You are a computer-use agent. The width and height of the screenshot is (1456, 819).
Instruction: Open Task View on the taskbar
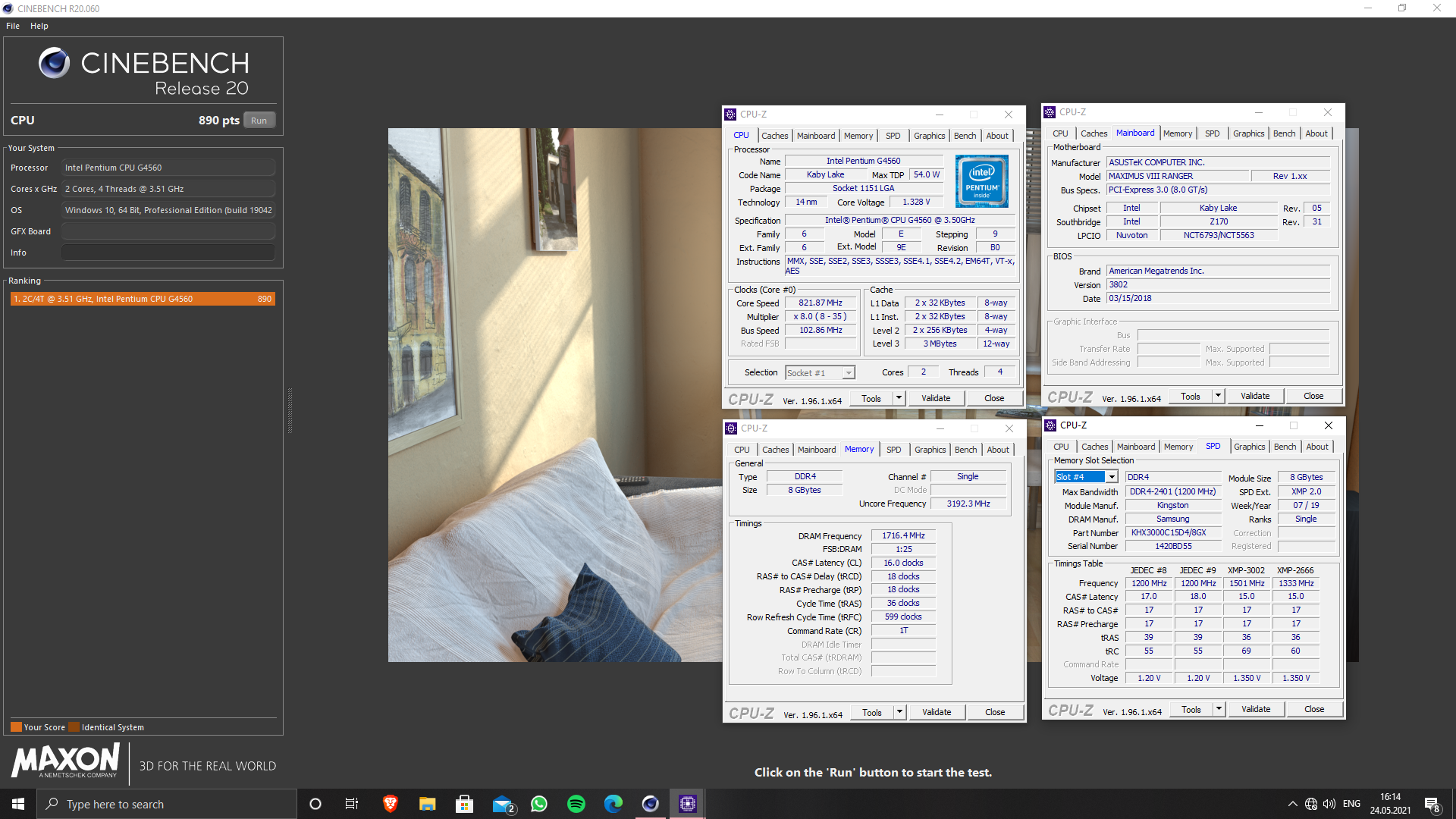coord(352,804)
